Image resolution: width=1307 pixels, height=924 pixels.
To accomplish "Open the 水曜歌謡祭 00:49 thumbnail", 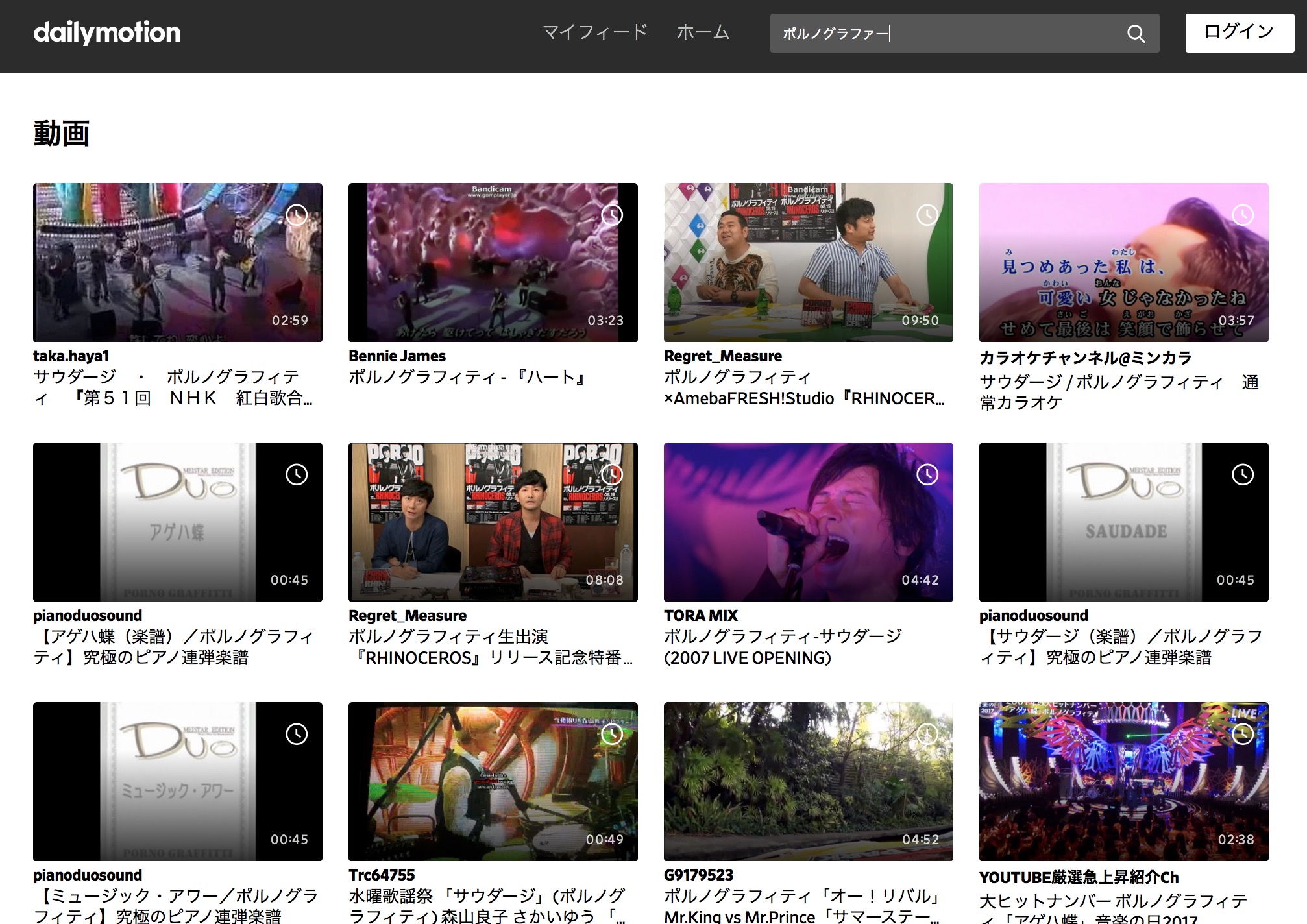I will pyautogui.click(x=493, y=781).
